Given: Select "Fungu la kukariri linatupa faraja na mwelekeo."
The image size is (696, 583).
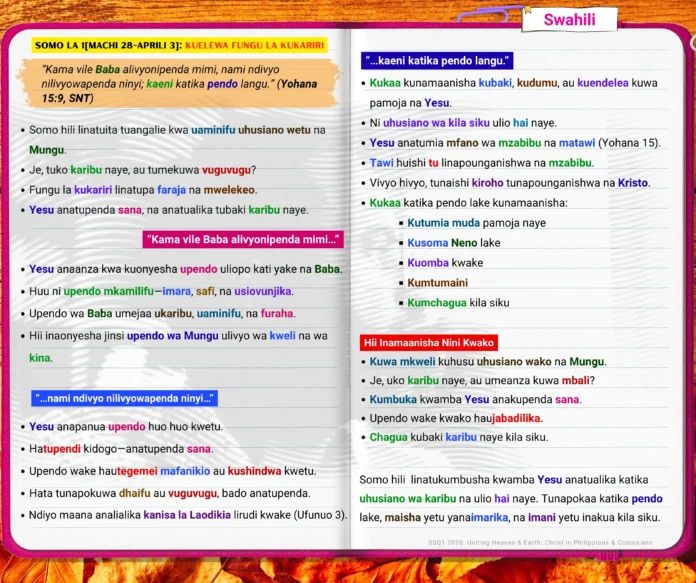Looking at the screenshot, I should pyautogui.click(x=143, y=190).
